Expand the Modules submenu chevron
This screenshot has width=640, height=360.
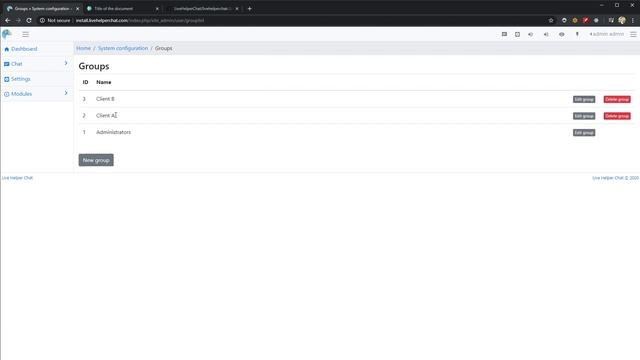click(x=66, y=93)
